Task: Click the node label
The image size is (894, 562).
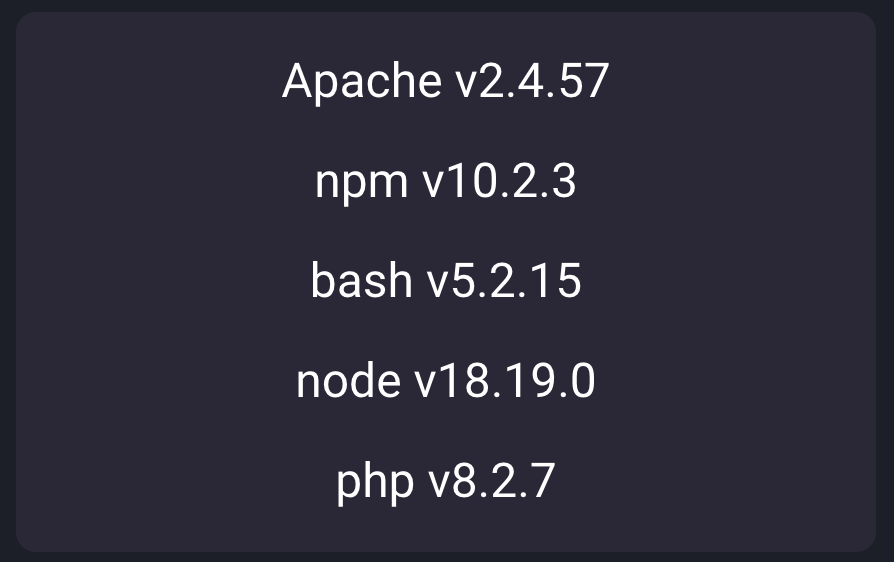Action: pos(348,382)
